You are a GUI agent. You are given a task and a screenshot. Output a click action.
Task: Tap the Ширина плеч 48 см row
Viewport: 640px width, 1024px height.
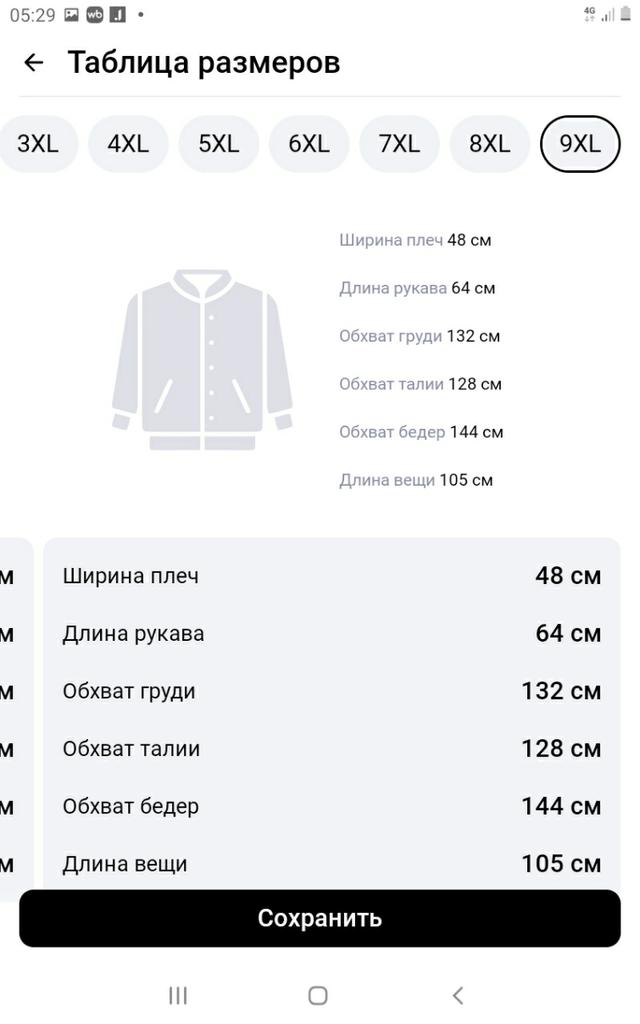pyautogui.click(x=331, y=576)
